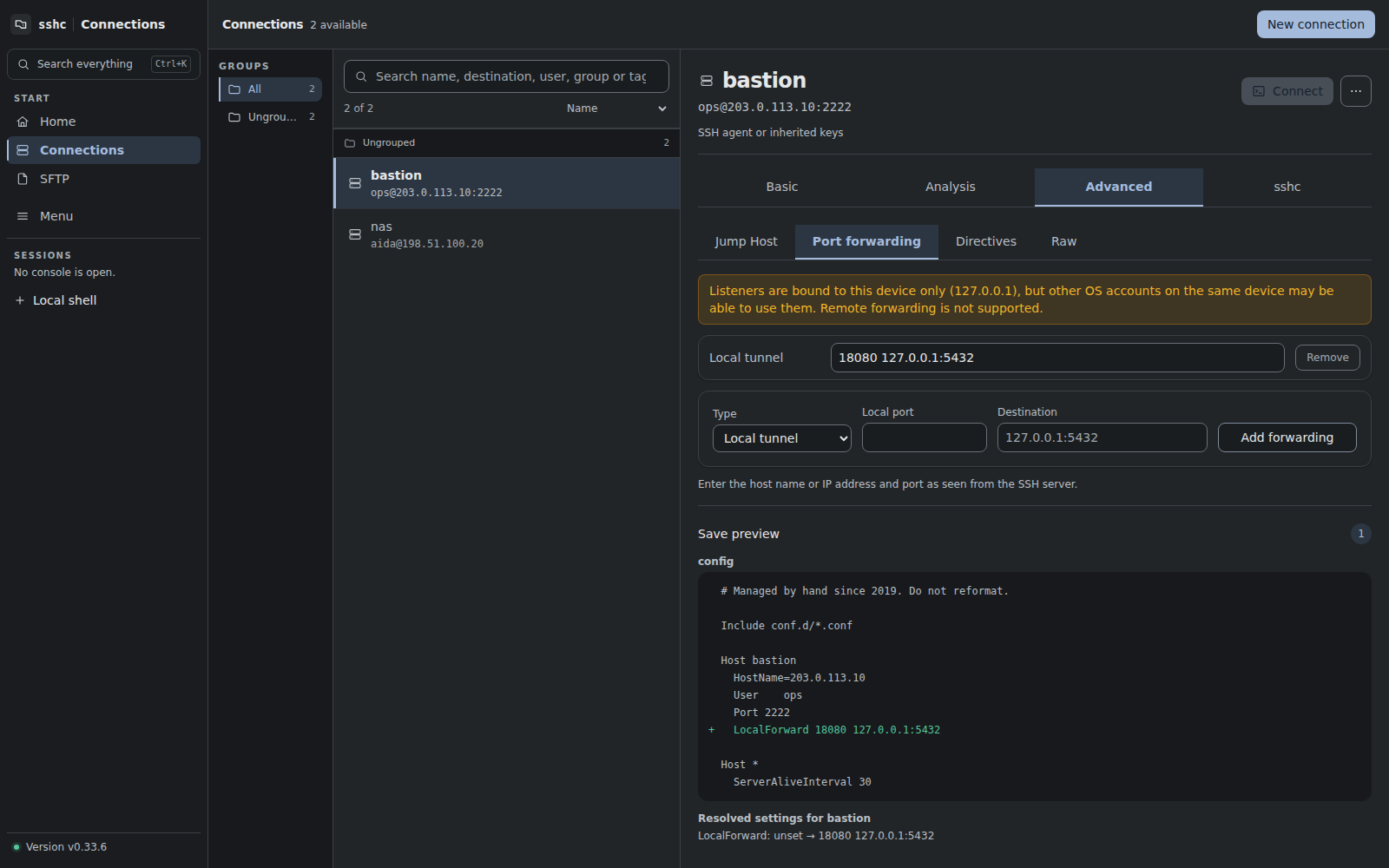The height and width of the screenshot is (868, 1389).
Task: Click the folder icon of Ungrouped group filter
Action: click(x=234, y=117)
